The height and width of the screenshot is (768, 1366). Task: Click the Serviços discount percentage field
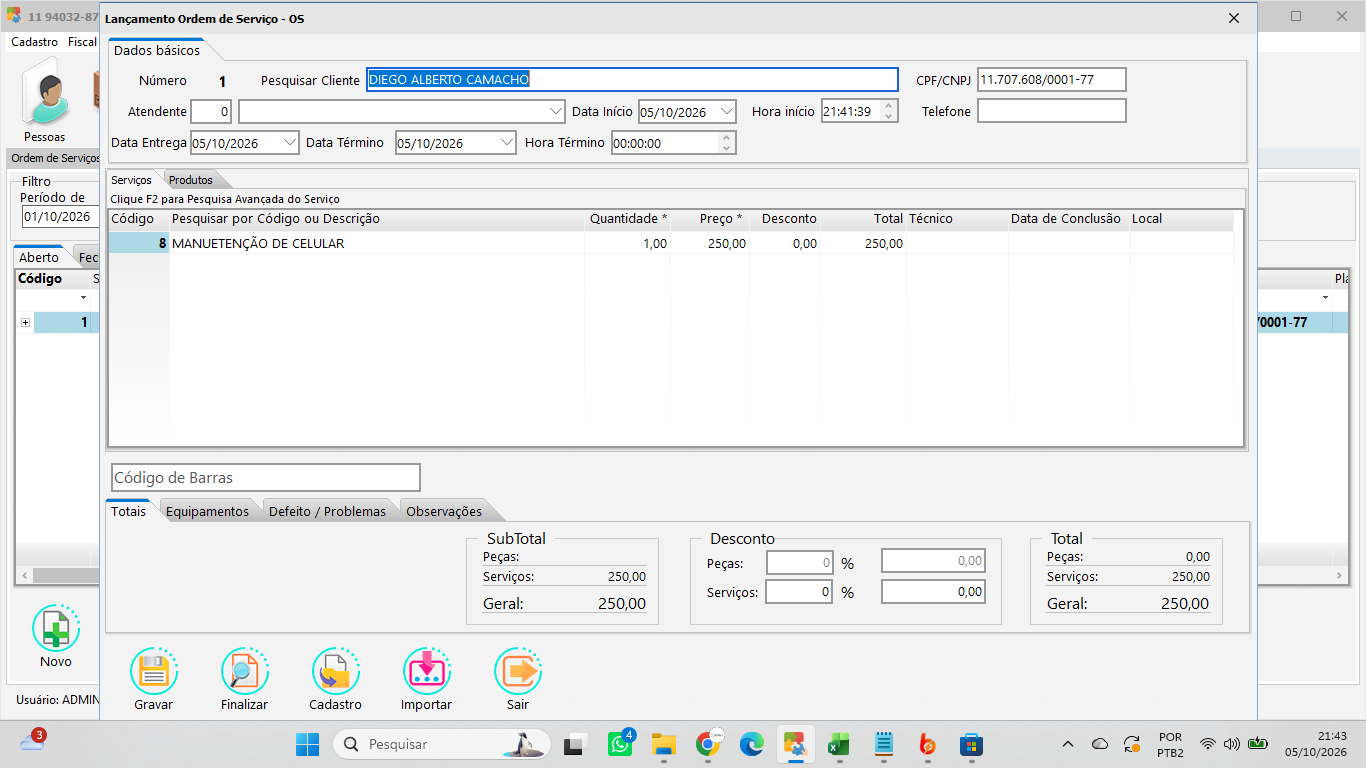click(800, 592)
